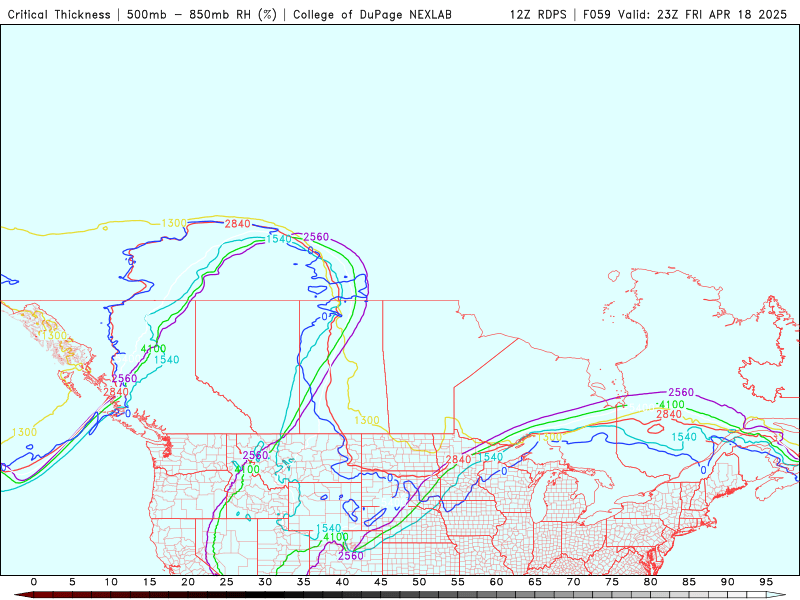Click the 'F059' forecast hour label

click(596, 14)
